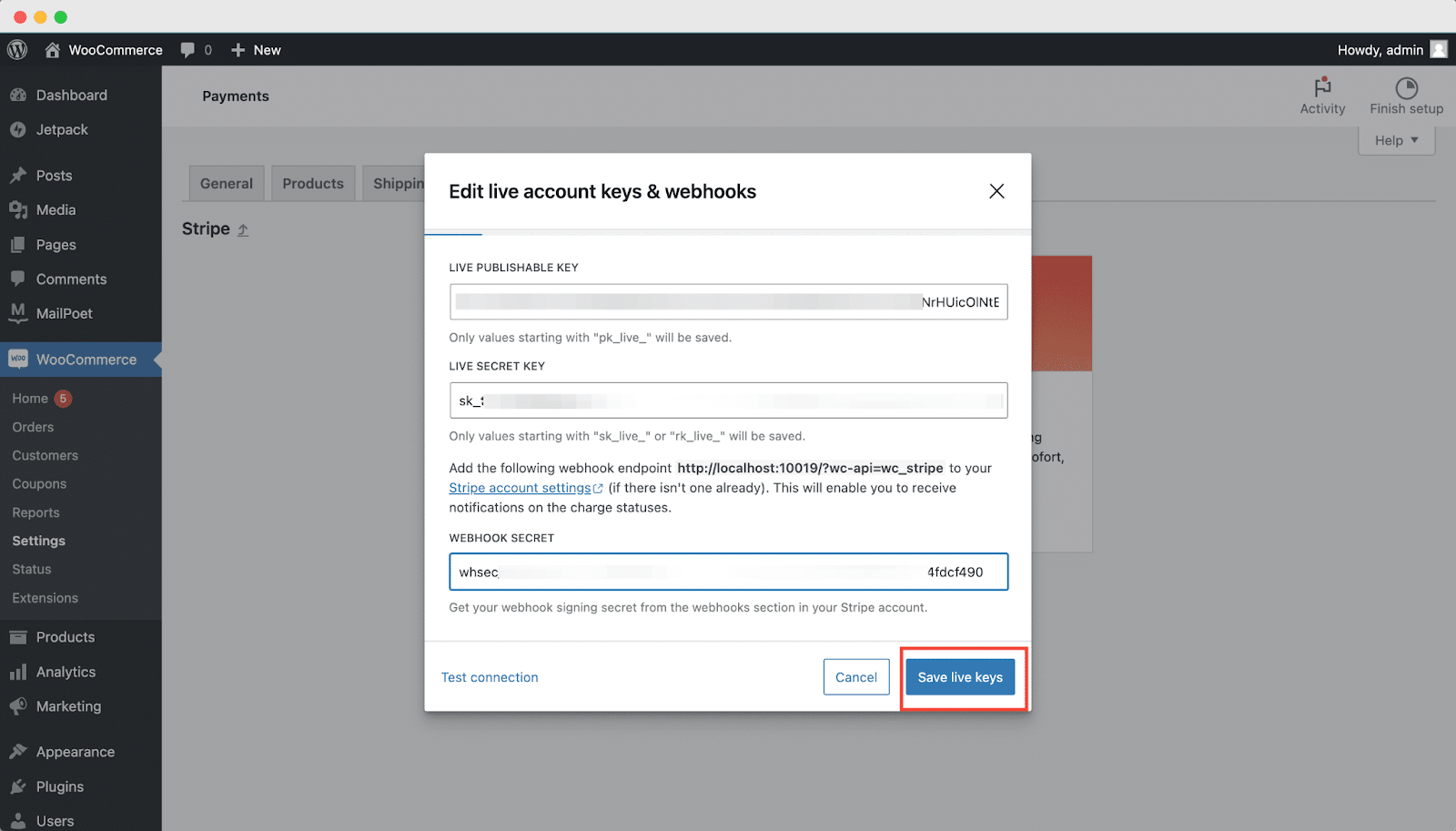Click the admin user avatar icon
The height and width of the screenshot is (831, 1456).
click(x=1439, y=50)
